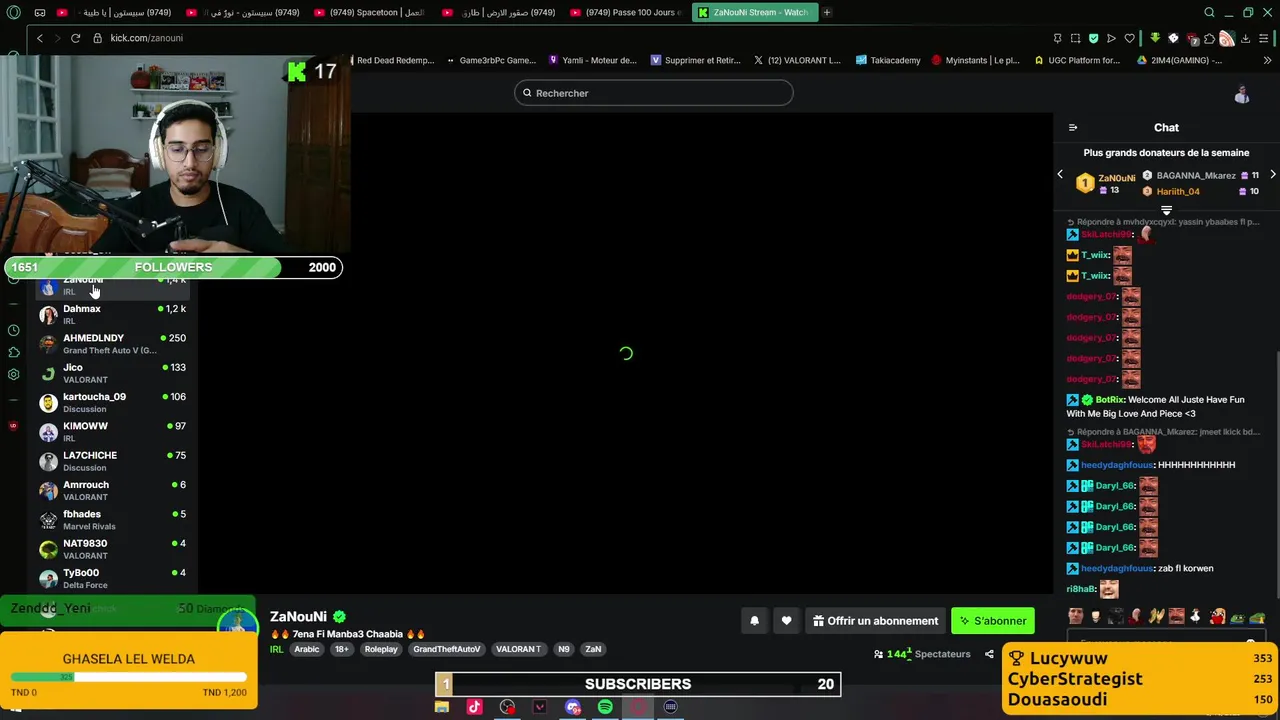Click the share icon beside Spectateurs
1280x720 pixels.
(x=989, y=654)
